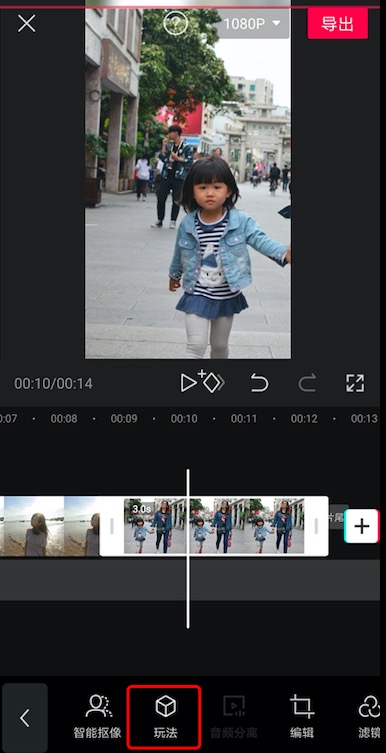Image resolution: width=386 pixels, height=753 pixels.
Task: Select the beach clip on timeline
Action: coord(49,526)
